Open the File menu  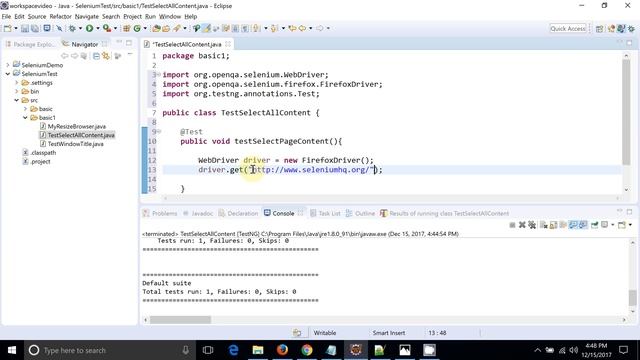(x=6, y=16)
